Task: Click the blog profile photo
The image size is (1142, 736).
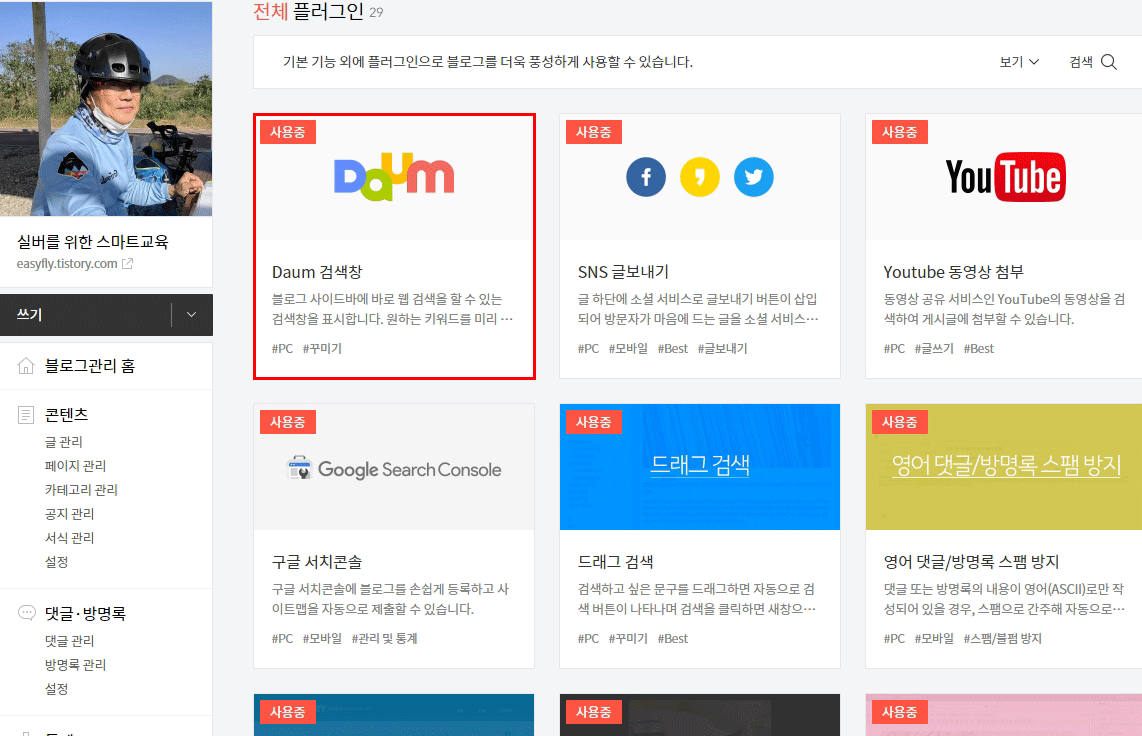Action: pos(106,108)
